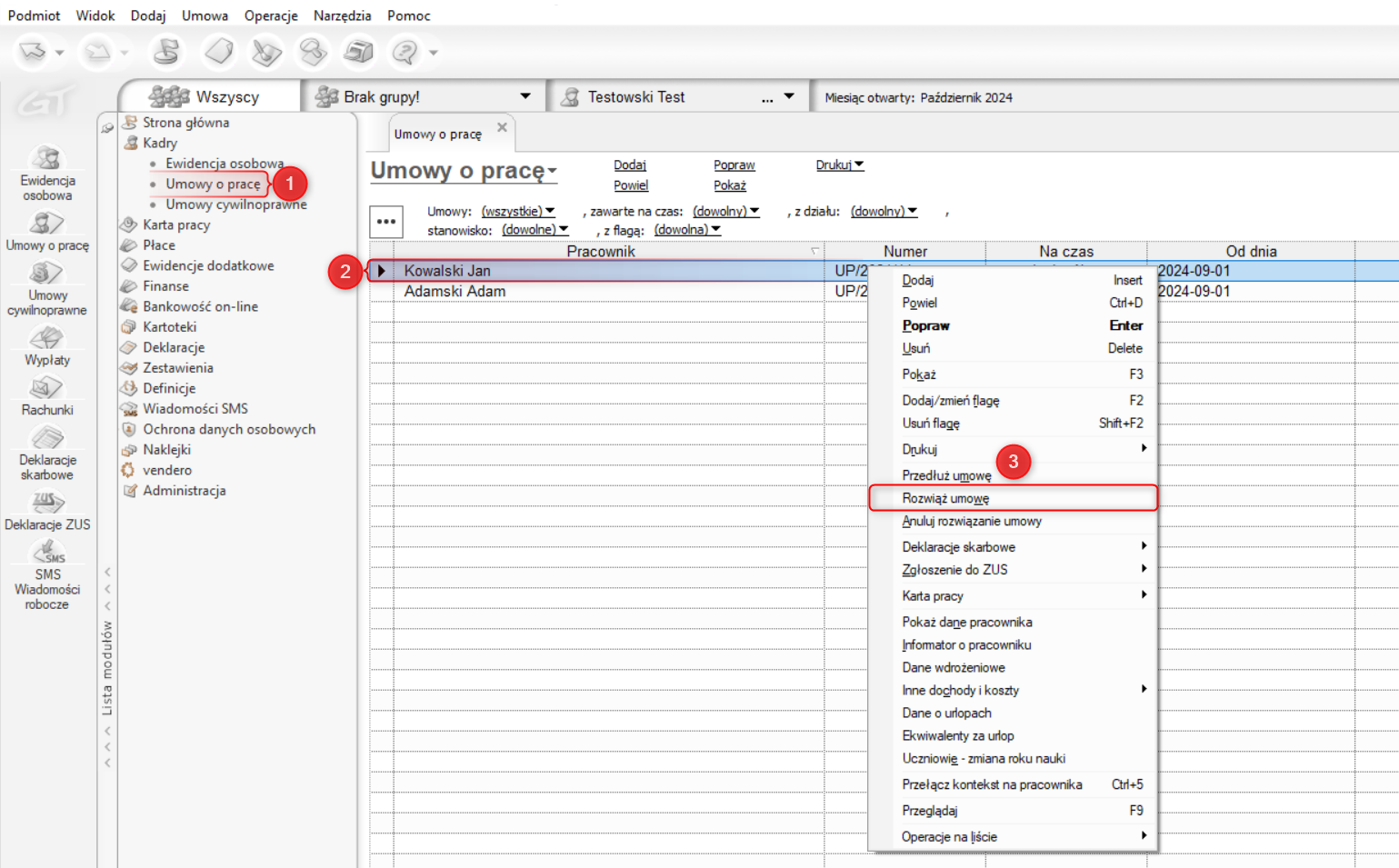Screen dimensions: 1399x868
Task: Open Kartoteki in module tree
Action: (x=170, y=326)
